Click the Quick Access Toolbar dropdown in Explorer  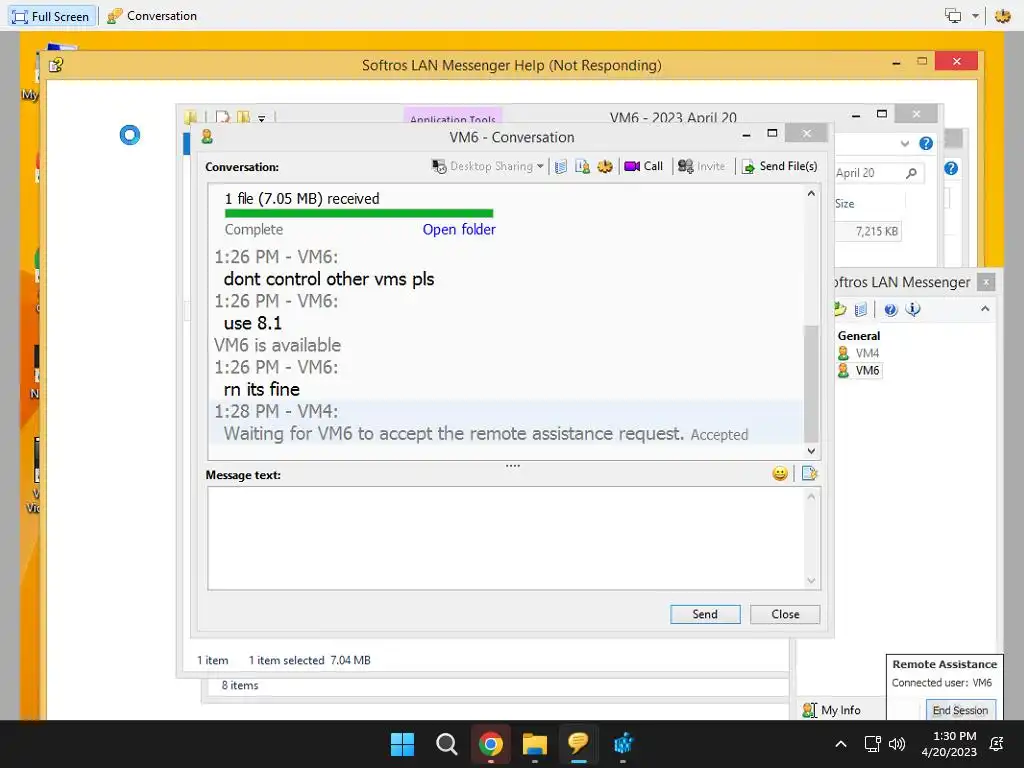coord(261,119)
